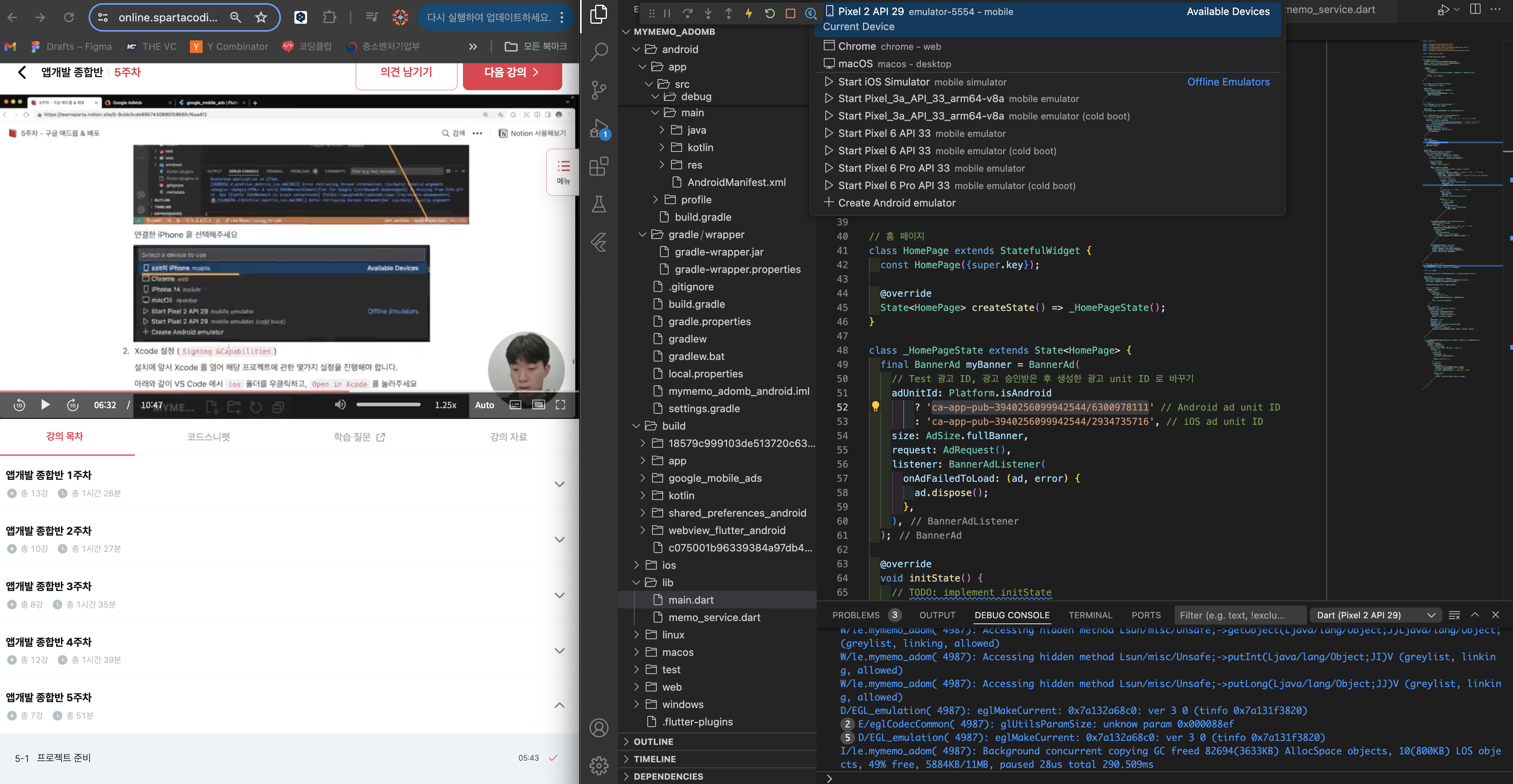Screen dimensions: 1513x784
Task: Toggle video fullscreen mode
Action: click(x=560, y=405)
